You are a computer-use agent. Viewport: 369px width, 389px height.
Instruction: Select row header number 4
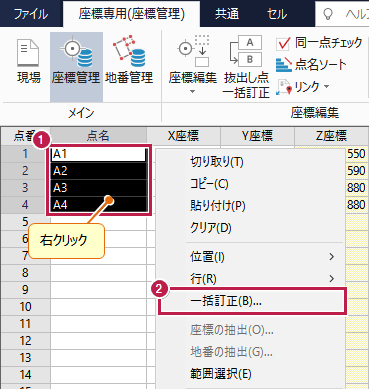coord(25,205)
